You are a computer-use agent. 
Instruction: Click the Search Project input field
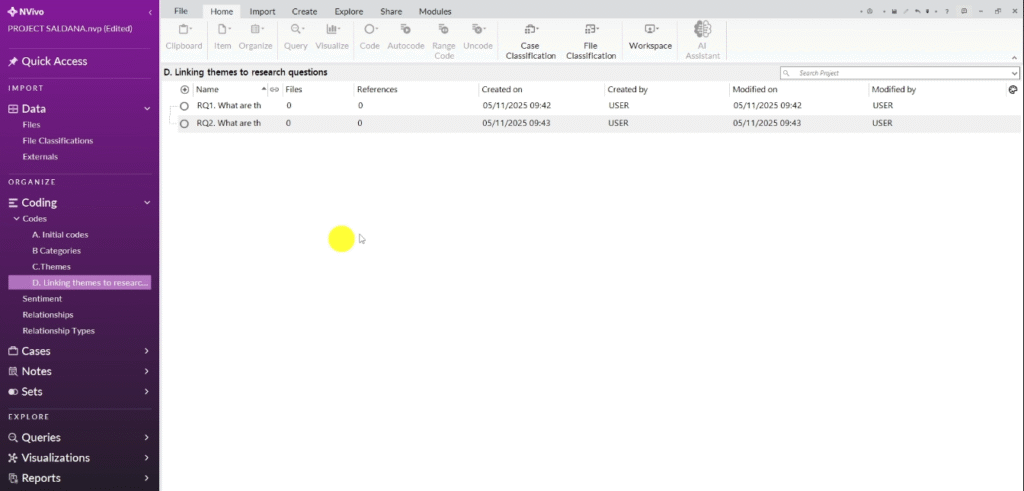tap(900, 73)
